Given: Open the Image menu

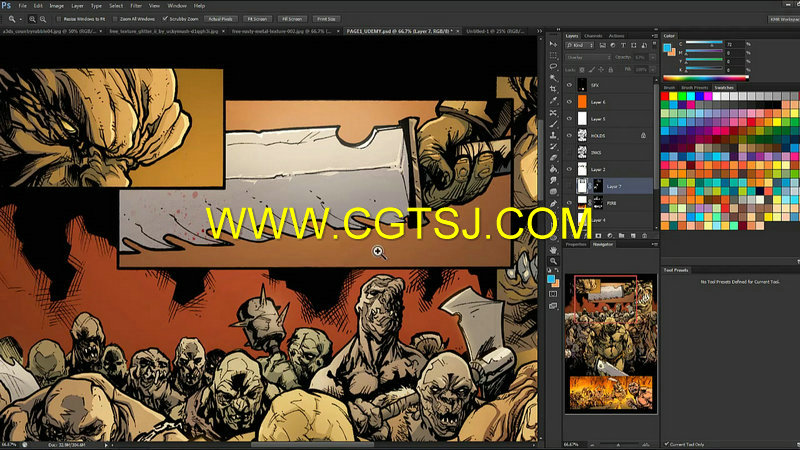Looking at the screenshot, I should (56, 6).
